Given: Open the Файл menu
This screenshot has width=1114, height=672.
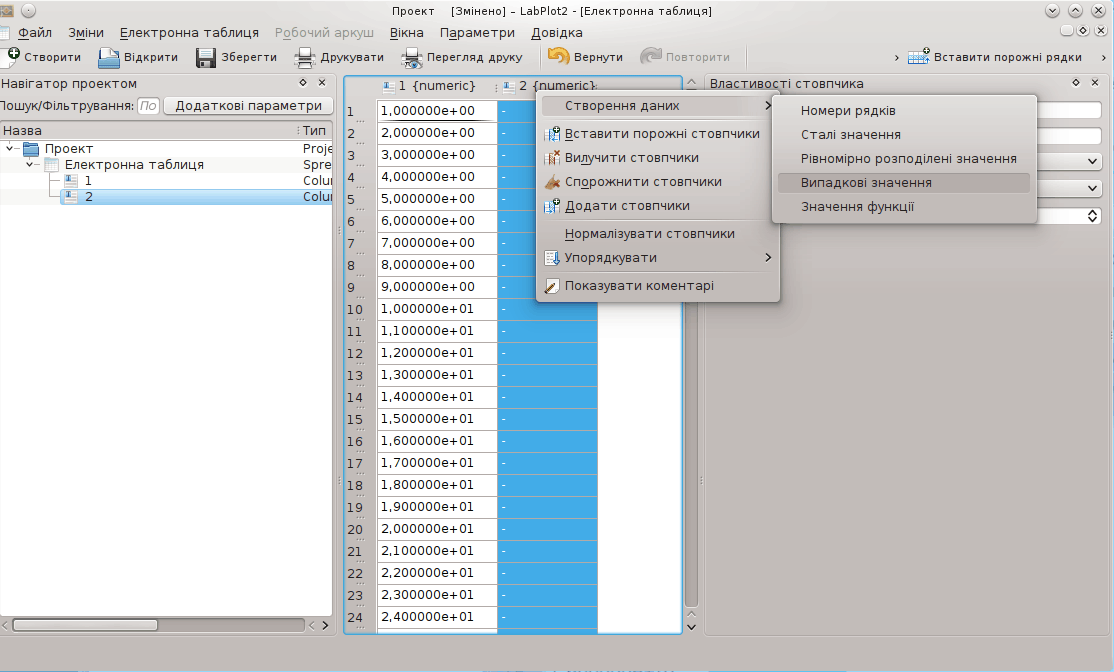Looking at the screenshot, I should click(34, 33).
